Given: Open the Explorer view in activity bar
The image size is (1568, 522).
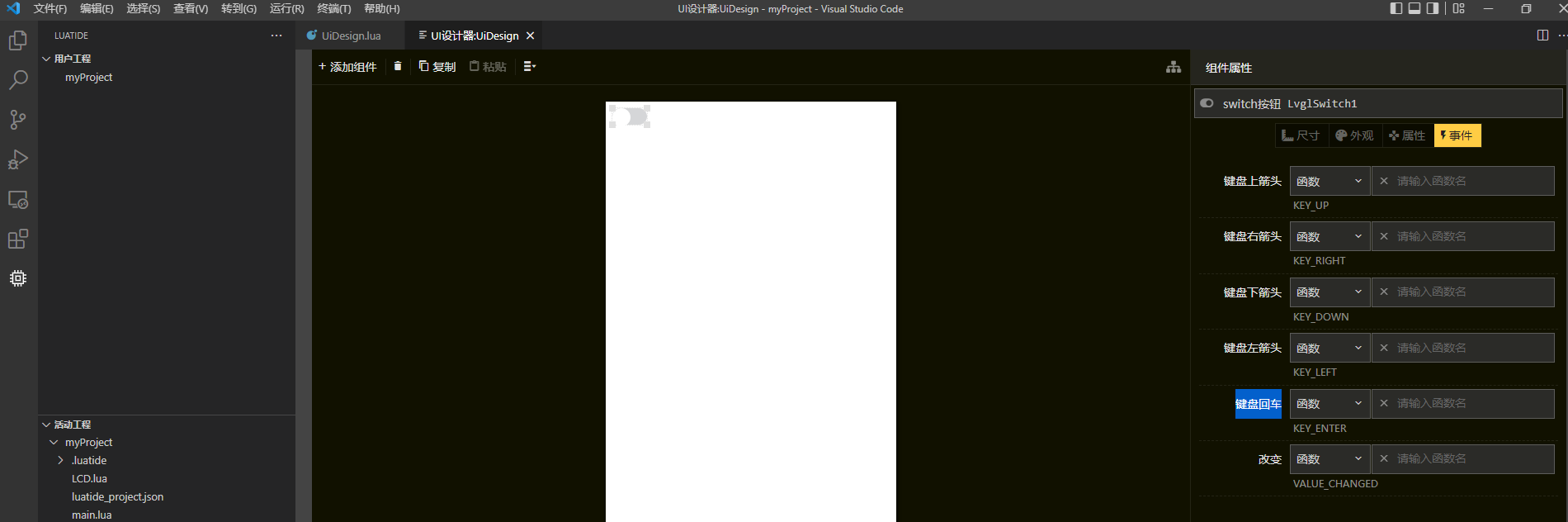Looking at the screenshot, I should (x=18, y=40).
